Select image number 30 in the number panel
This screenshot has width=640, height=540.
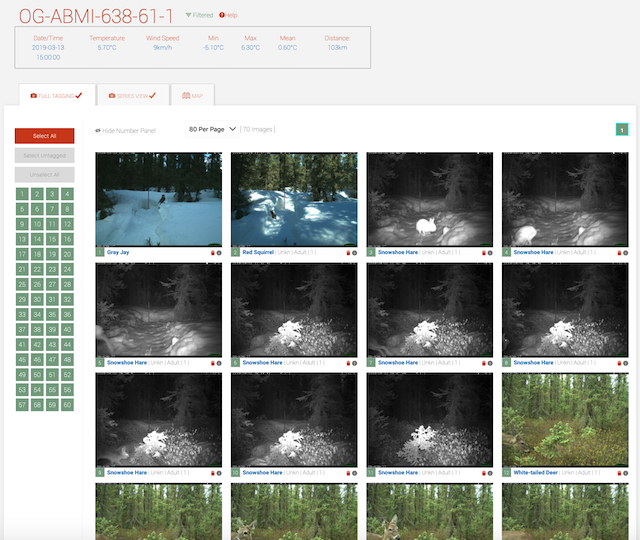tap(37, 300)
